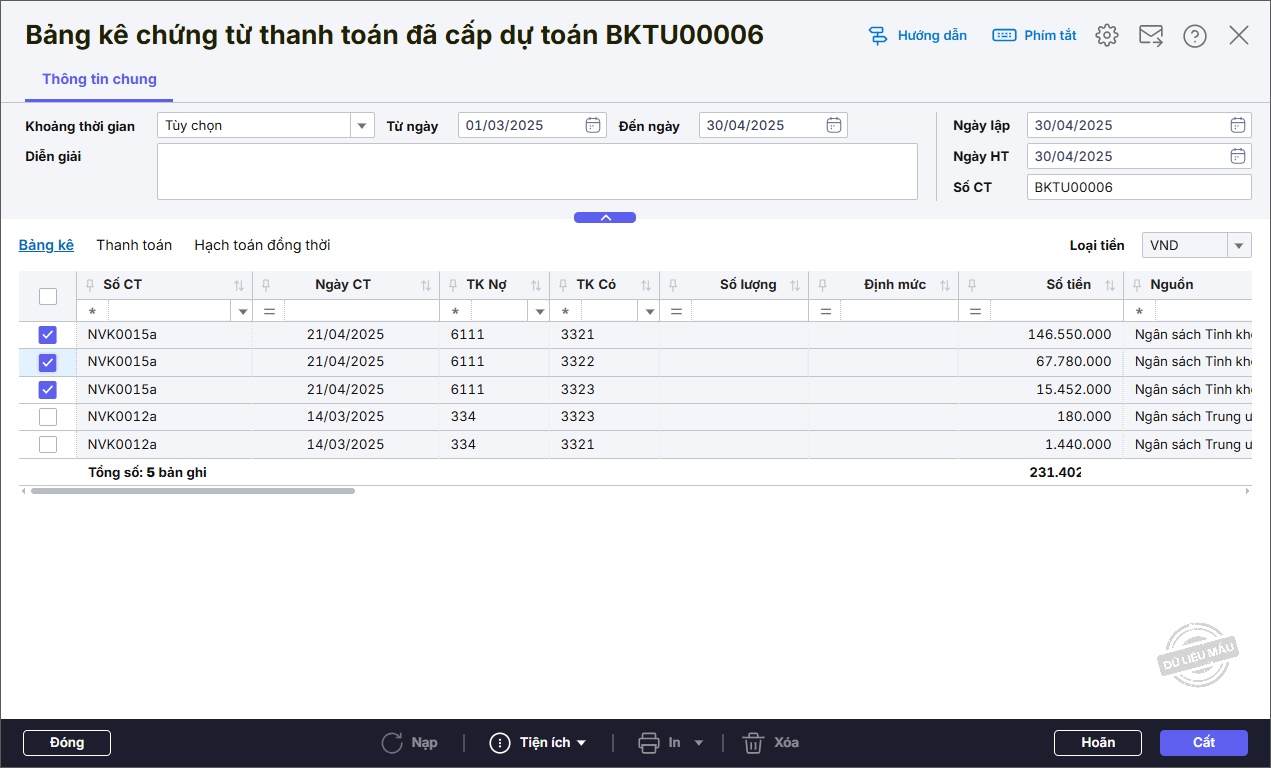Click the Cất save button
Screen dimensions: 1271x768
coord(1203,743)
